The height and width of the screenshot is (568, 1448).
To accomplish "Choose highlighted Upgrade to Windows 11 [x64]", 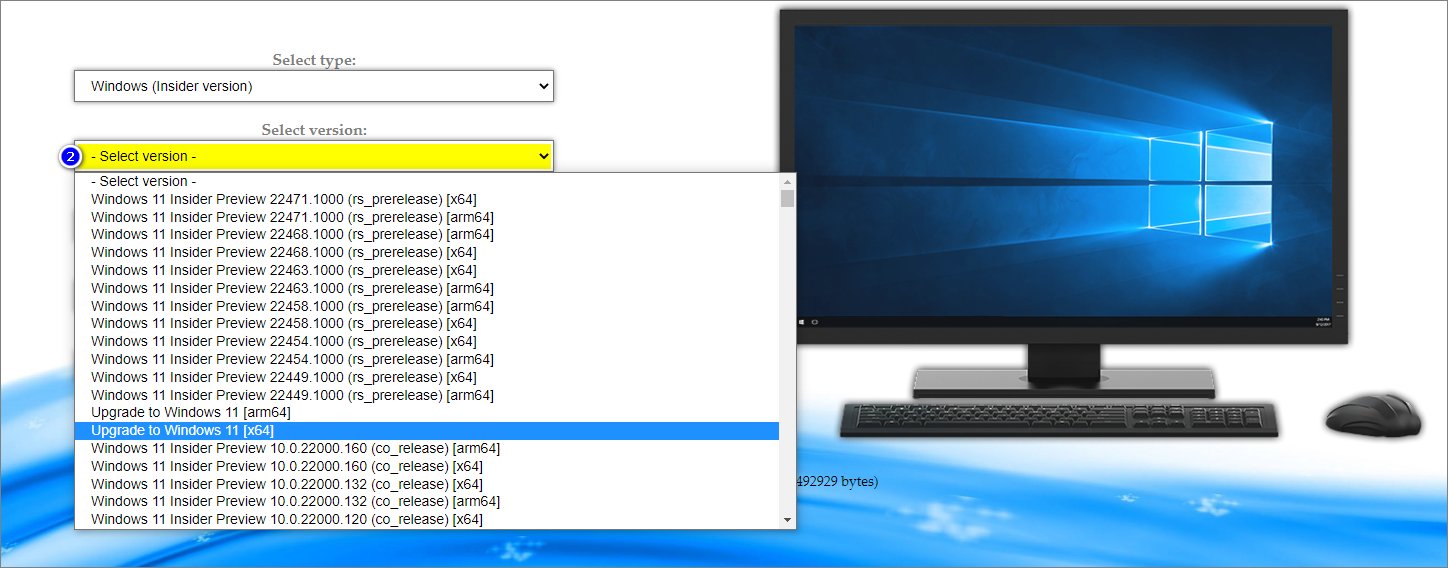I will [427, 430].
